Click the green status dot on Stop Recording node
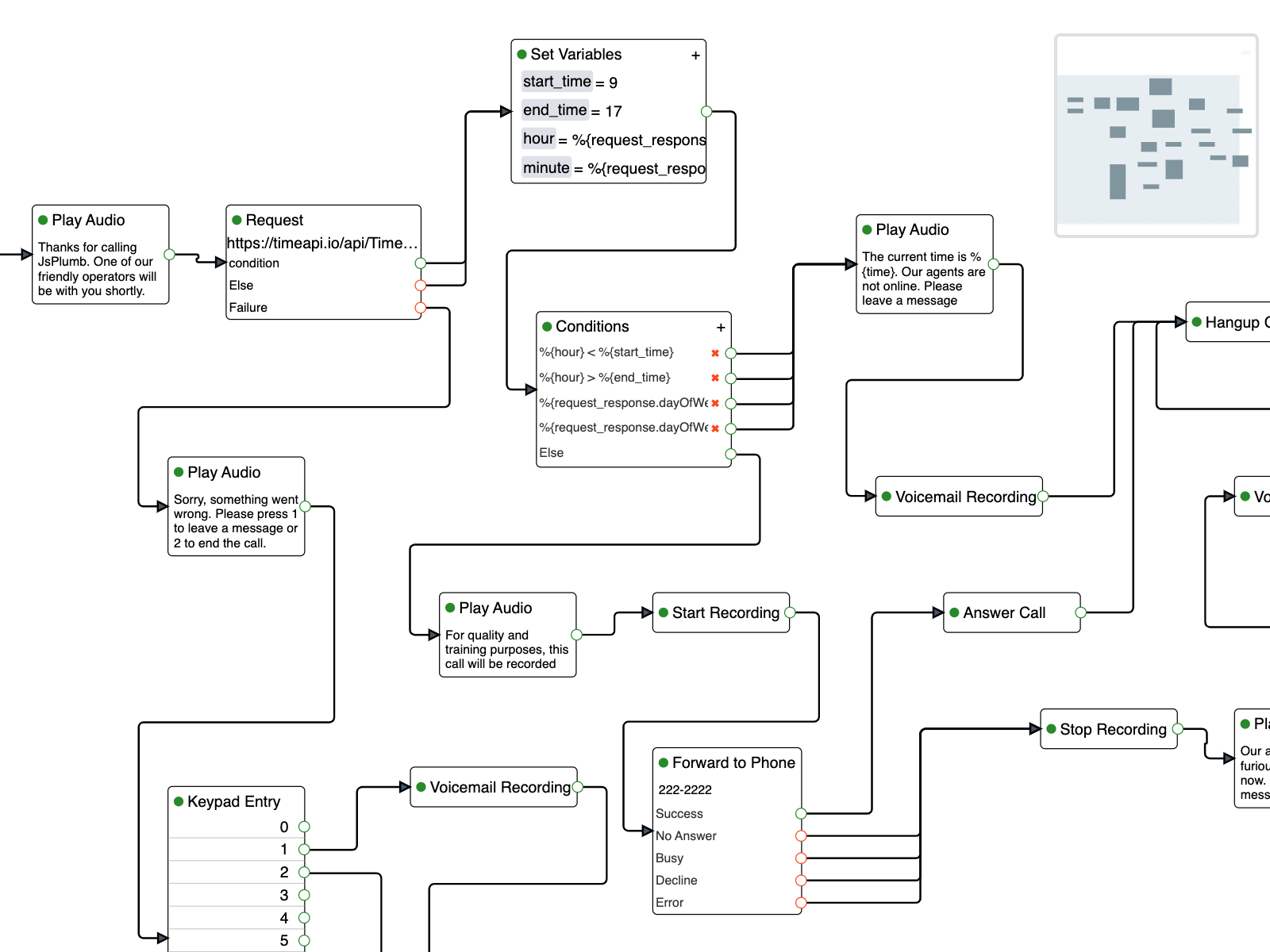The image size is (1270, 952). click(x=1051, y=728)
